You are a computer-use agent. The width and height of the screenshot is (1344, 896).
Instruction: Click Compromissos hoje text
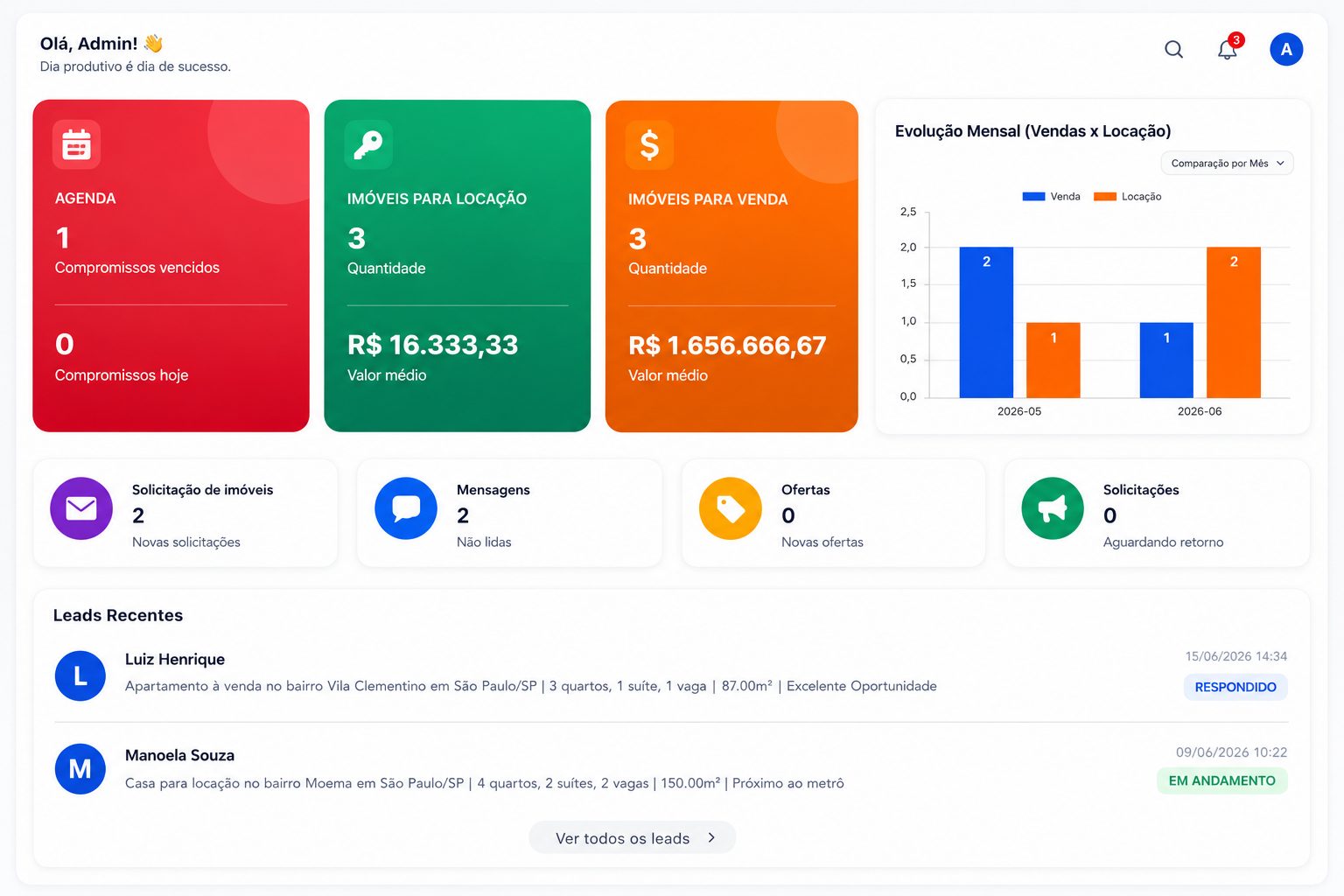click(122, 375)
